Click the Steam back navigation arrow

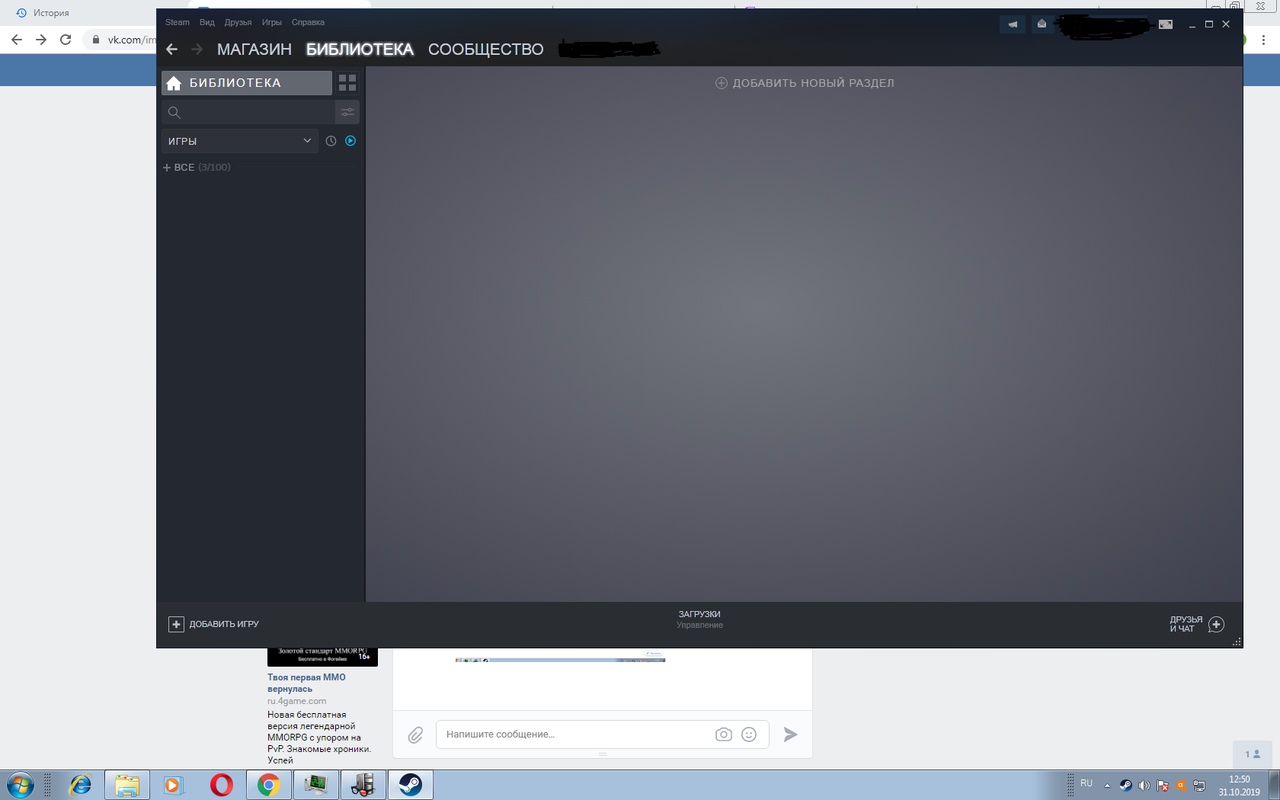(172, 49)
